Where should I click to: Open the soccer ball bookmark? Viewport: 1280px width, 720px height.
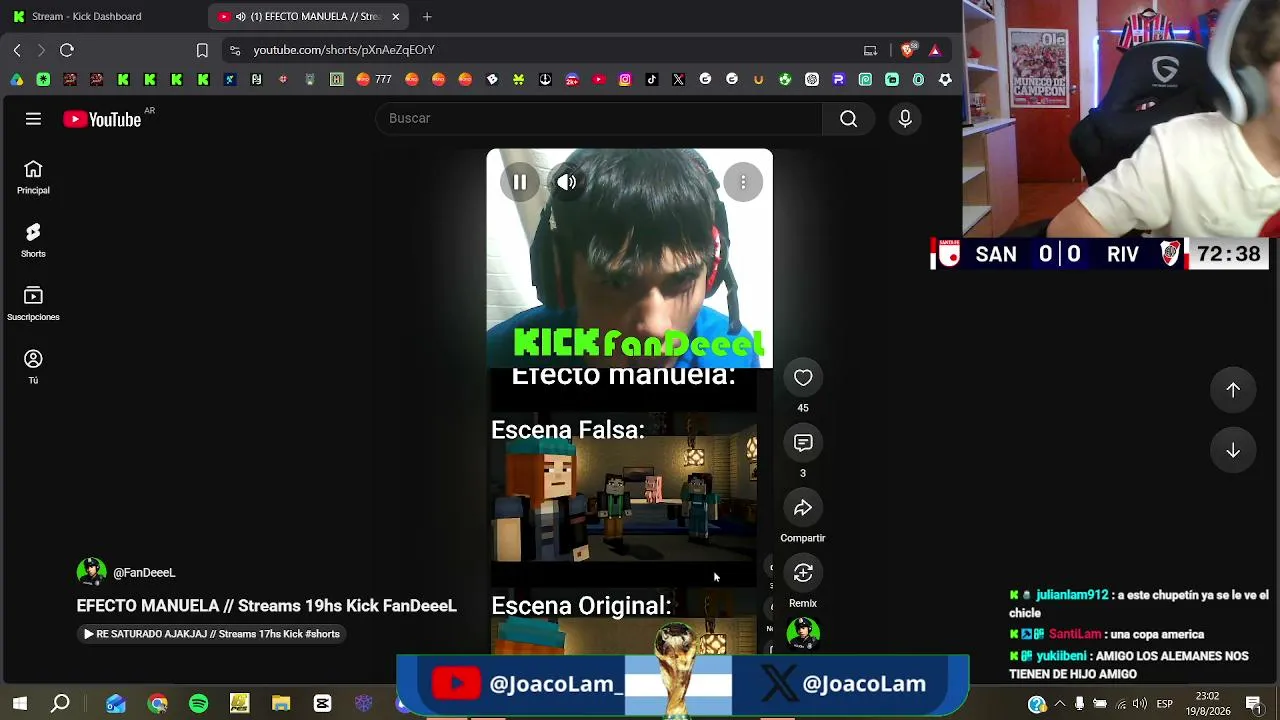coord(785,79)
